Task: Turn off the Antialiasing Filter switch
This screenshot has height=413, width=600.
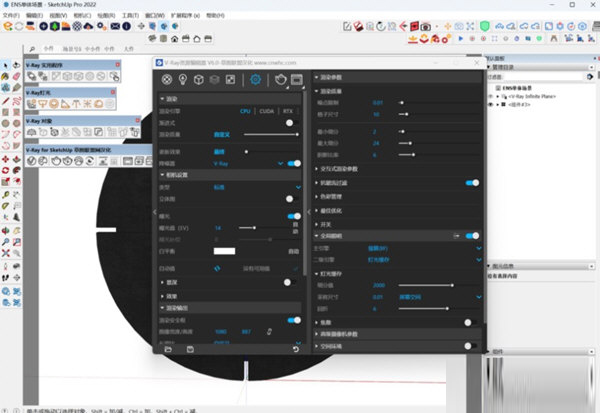Action: [473, 183]
